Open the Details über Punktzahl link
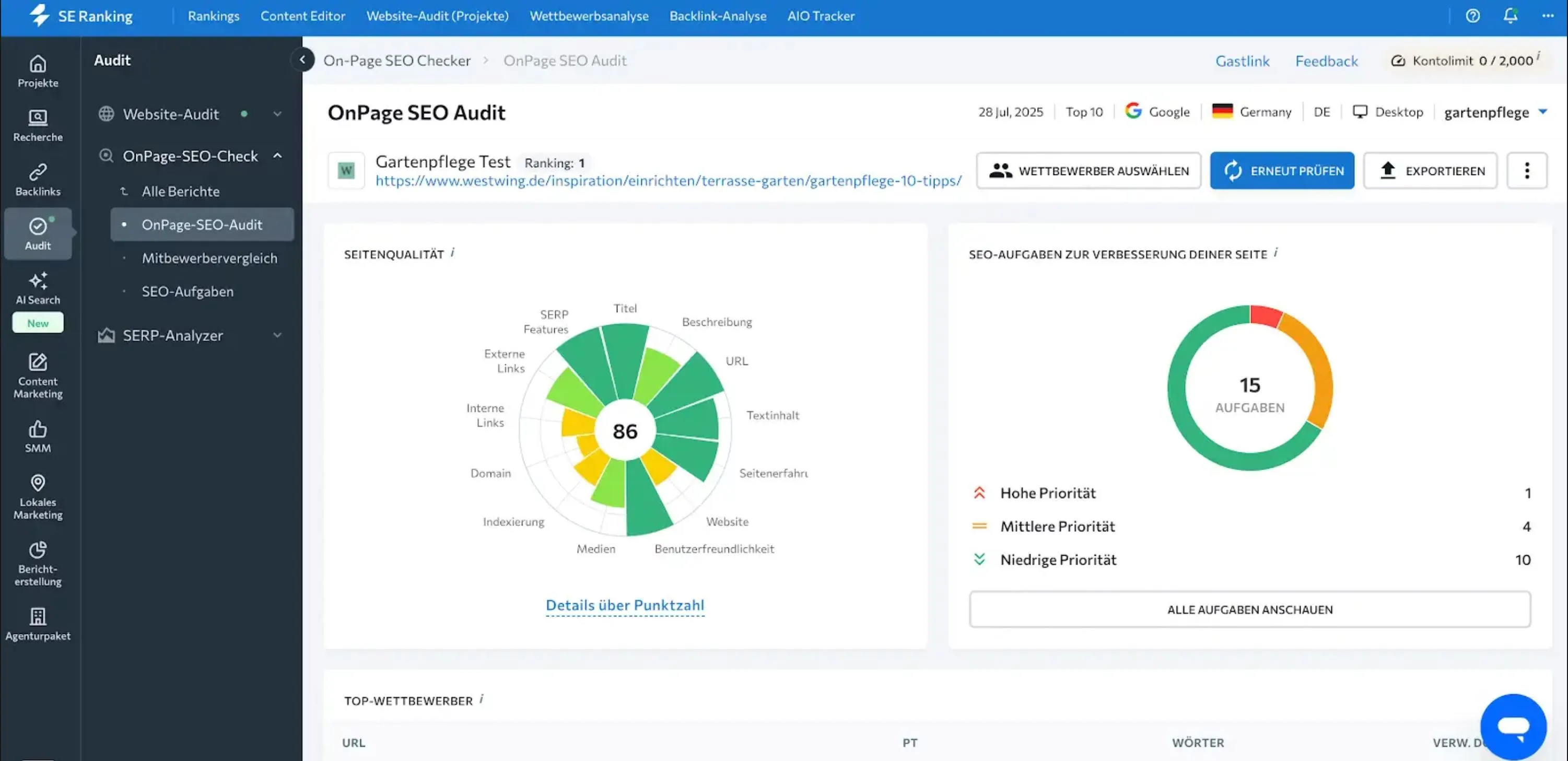 coord(625,605)
